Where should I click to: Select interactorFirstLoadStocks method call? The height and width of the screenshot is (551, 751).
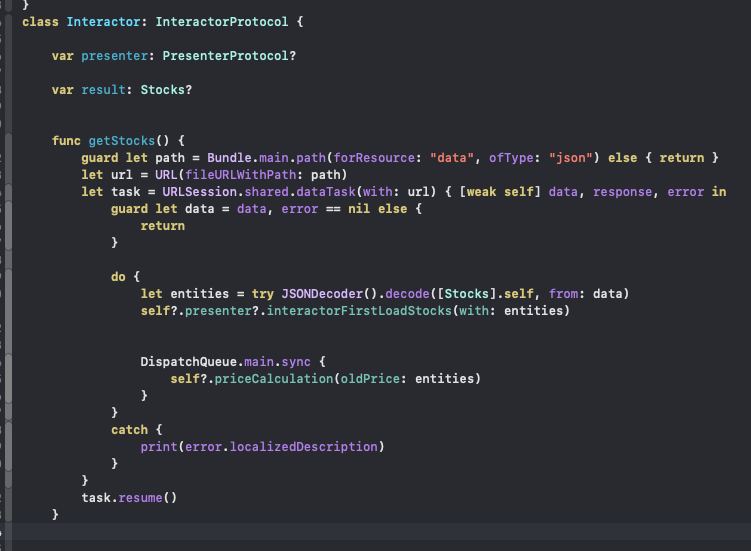pos(359,311)
